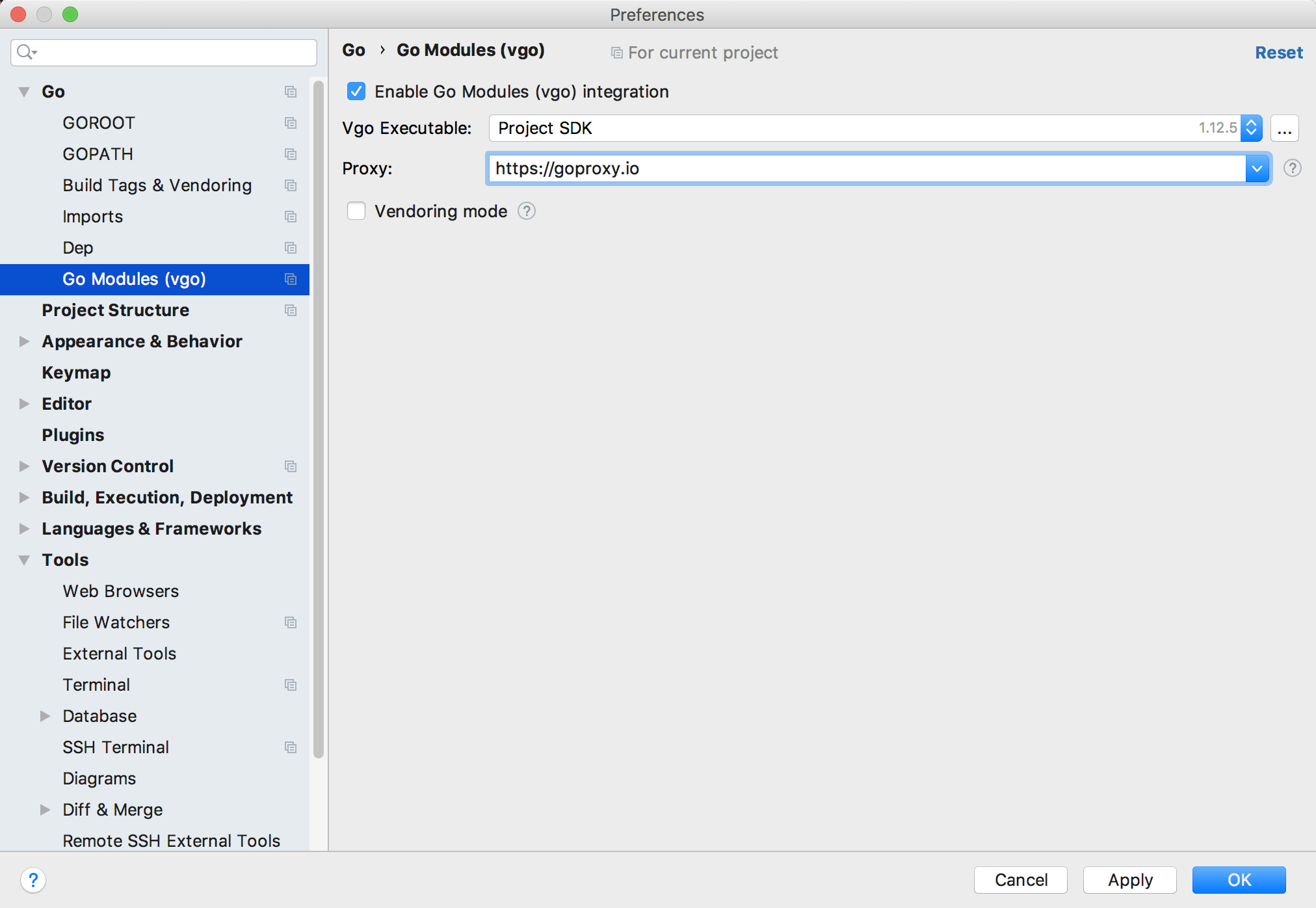Viewport: 1316px width, 908px height.
Task: Click the help icon next to Proxy field
Action: point(1292,168)
